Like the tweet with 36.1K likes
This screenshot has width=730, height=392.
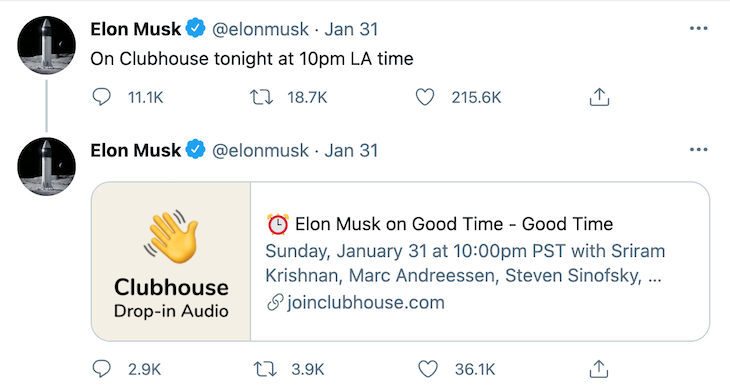coord(428,369)
